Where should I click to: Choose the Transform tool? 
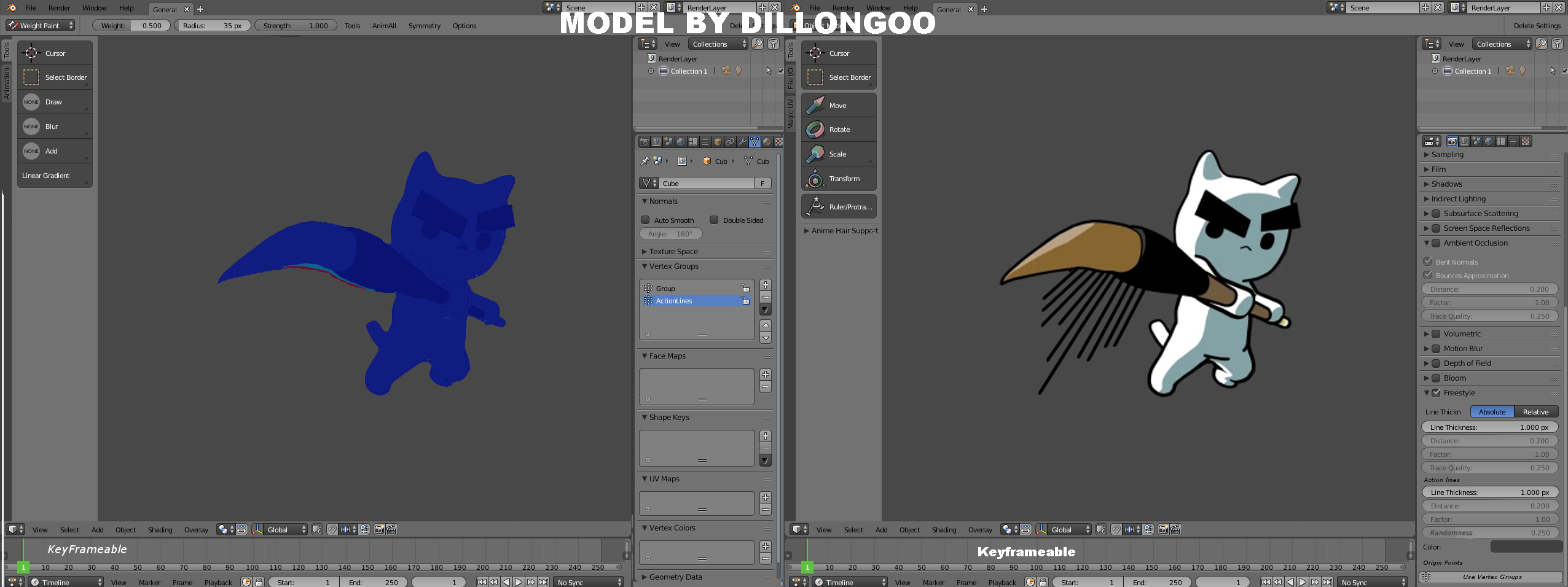[839, 179]
